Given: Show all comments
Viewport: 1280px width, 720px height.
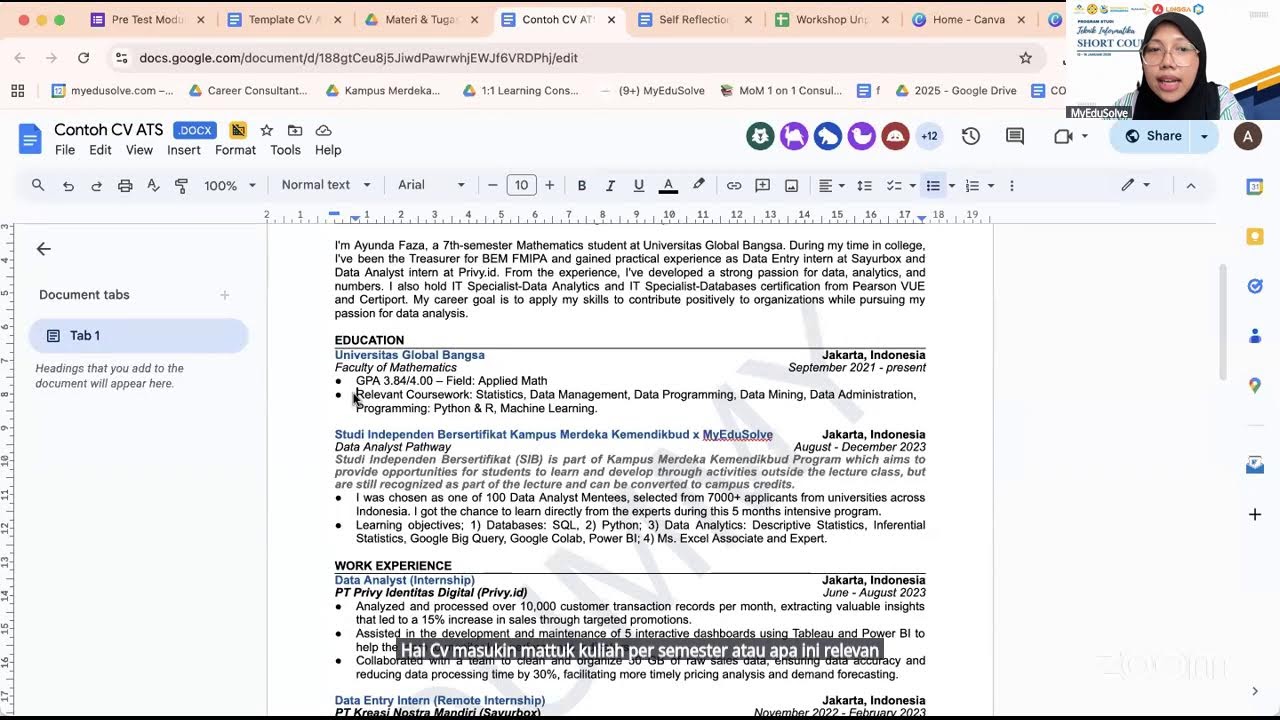Looking at the screenshot, I should coord(1015,136).
